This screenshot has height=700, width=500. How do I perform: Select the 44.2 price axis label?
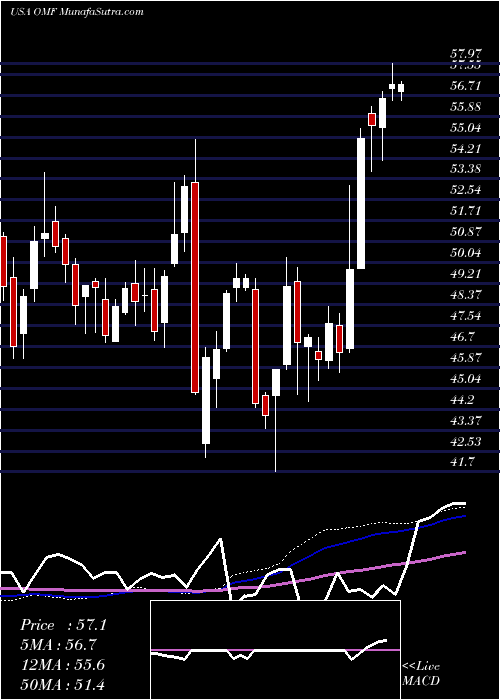pyautogui.click(x=463, y=400)
